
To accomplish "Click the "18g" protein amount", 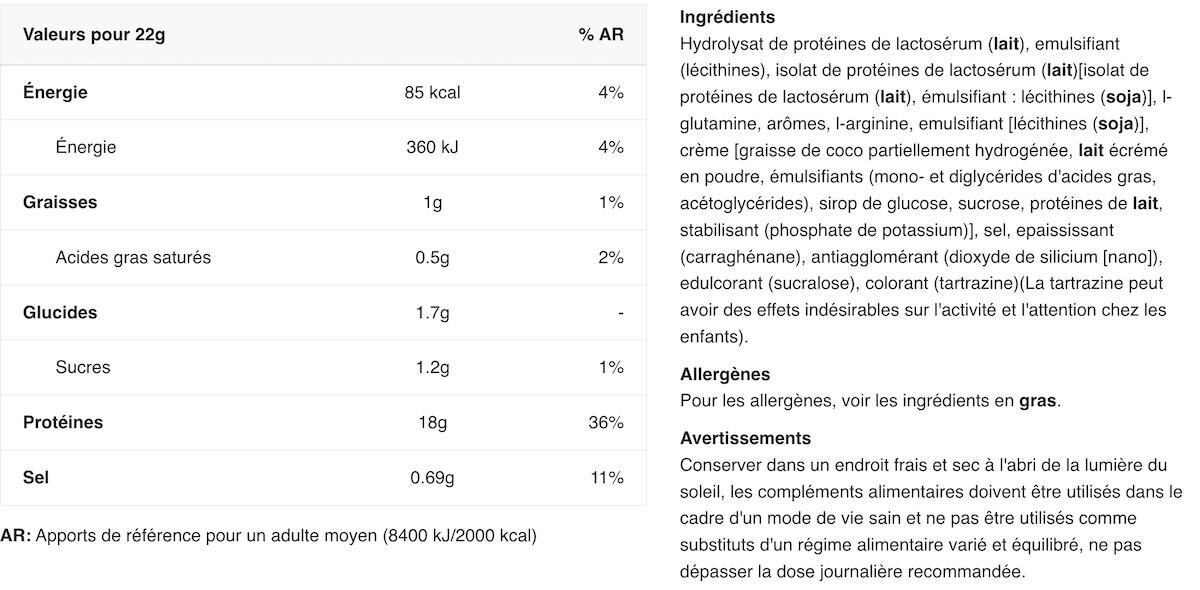I will [432, 422].
